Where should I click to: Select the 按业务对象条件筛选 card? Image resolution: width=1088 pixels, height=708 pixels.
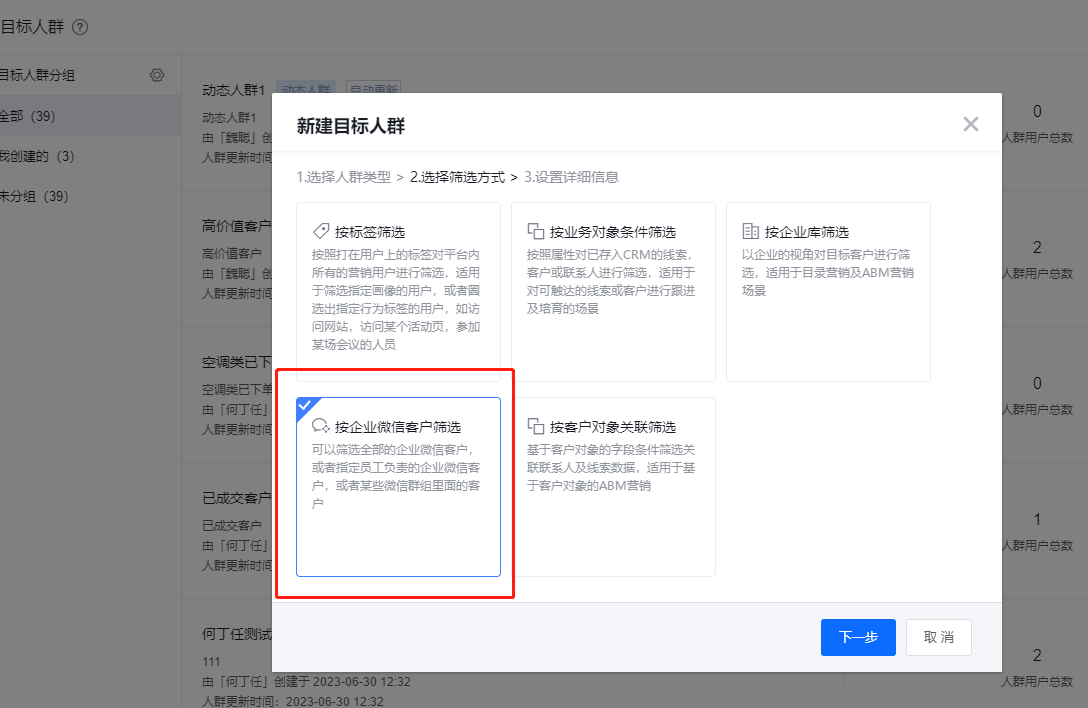(613, 292)
